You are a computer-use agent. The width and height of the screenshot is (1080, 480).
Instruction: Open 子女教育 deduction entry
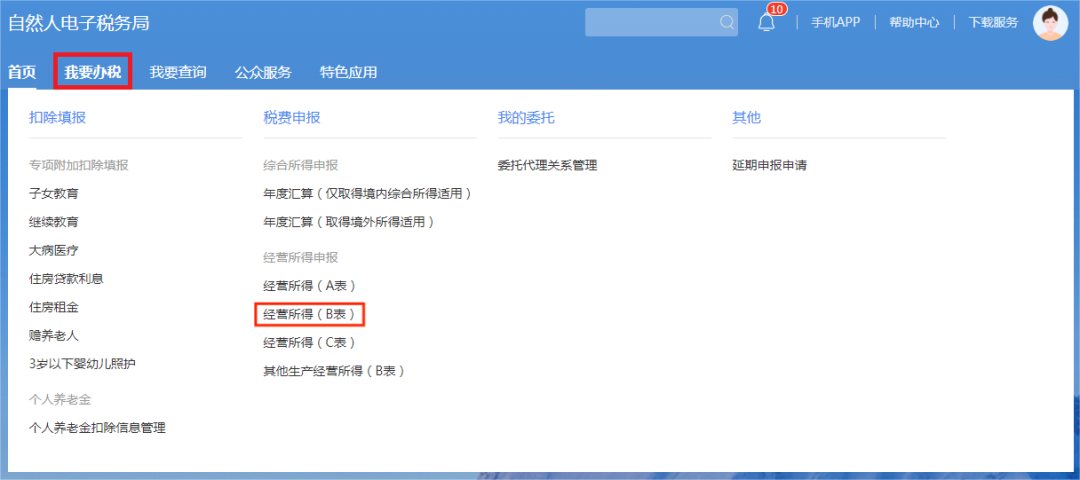click(x=54, y=194)
